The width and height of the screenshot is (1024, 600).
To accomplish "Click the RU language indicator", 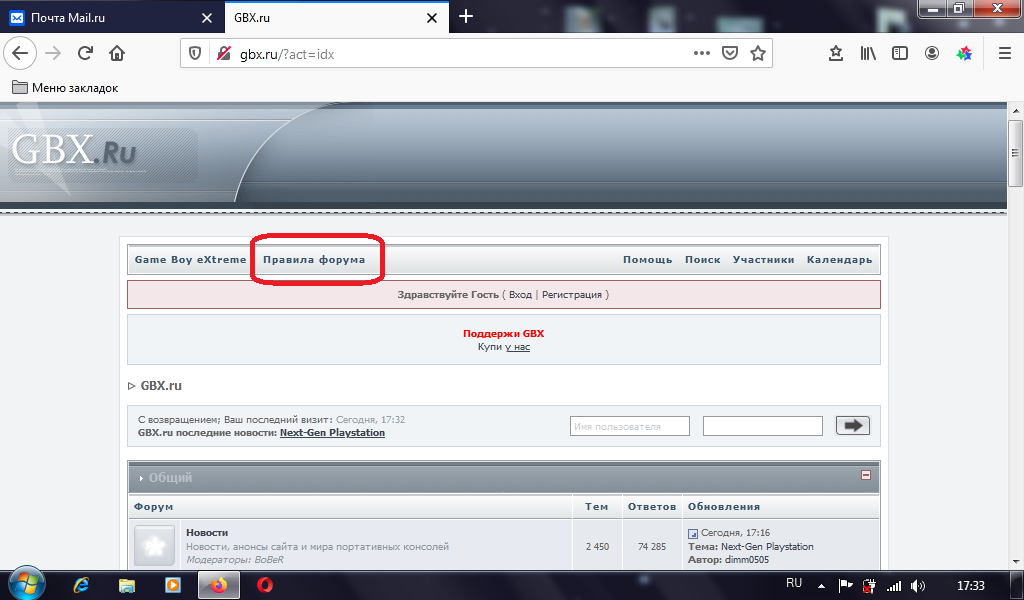I will [794, 583].
